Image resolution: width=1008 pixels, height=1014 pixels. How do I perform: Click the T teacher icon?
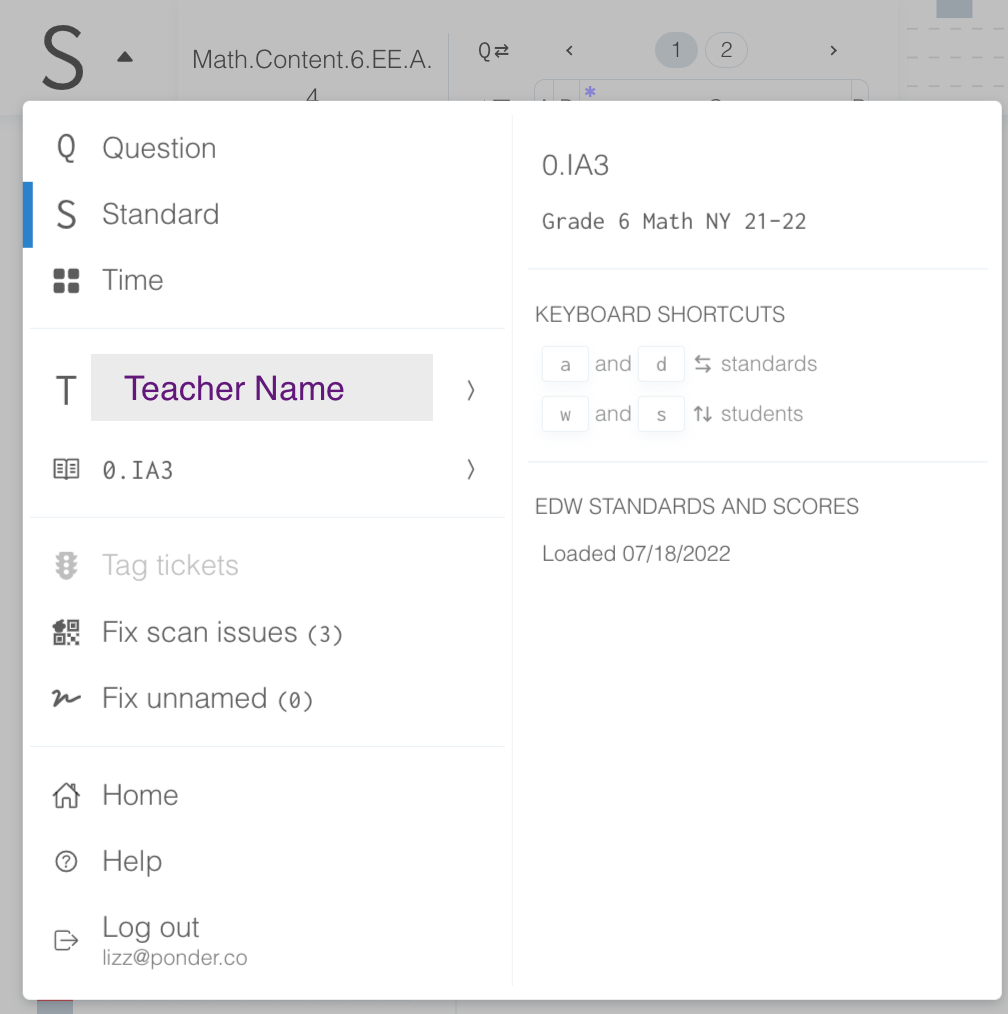66,391
